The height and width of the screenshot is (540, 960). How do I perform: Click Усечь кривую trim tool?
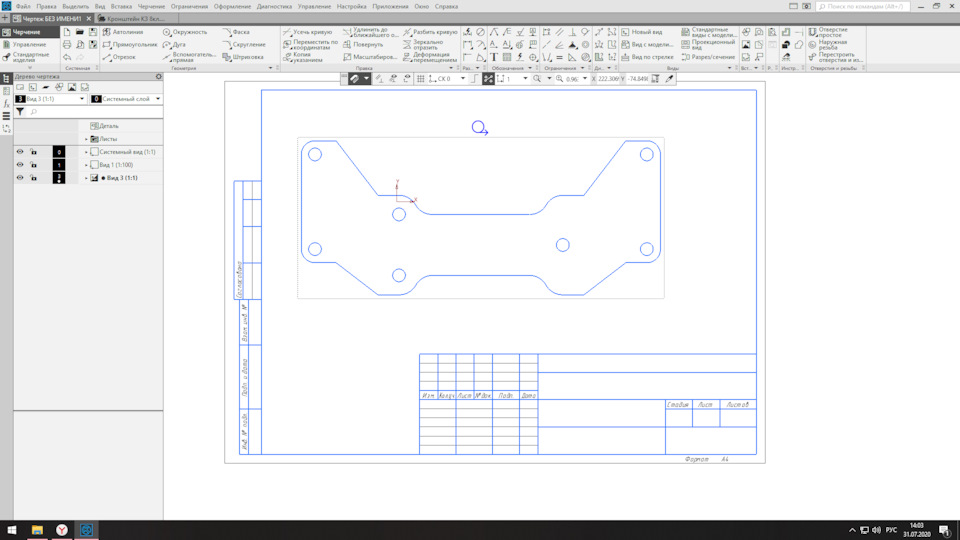307,32
